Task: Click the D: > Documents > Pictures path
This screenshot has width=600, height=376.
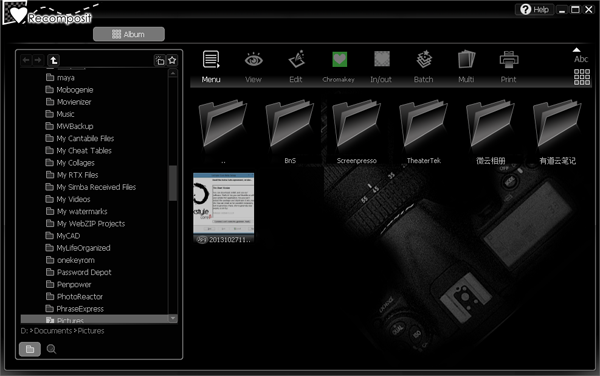Action: point(62,331)
